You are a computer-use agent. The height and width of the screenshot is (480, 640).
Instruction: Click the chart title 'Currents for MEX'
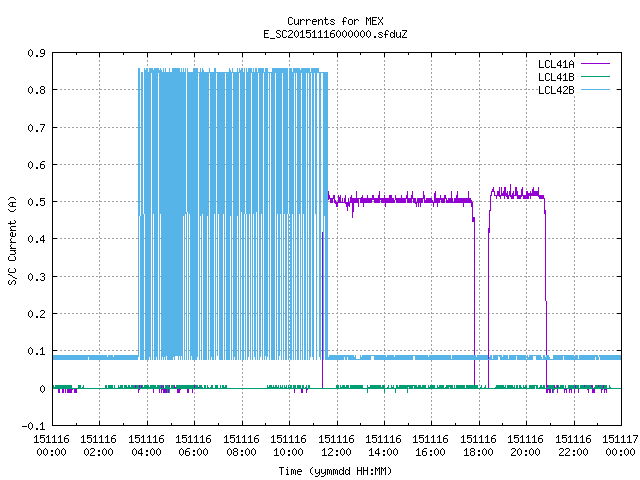coord(335,21)
